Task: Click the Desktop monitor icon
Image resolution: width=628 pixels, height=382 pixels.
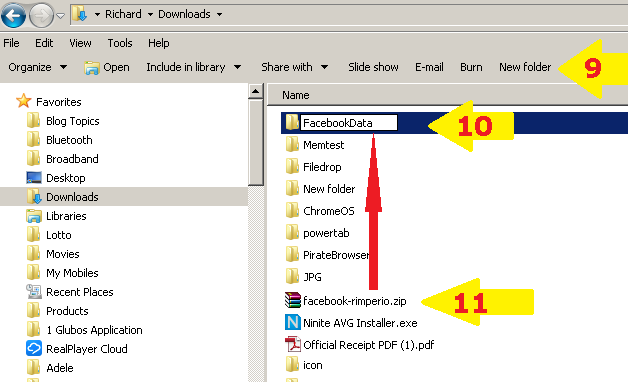Action: (34, 177)
